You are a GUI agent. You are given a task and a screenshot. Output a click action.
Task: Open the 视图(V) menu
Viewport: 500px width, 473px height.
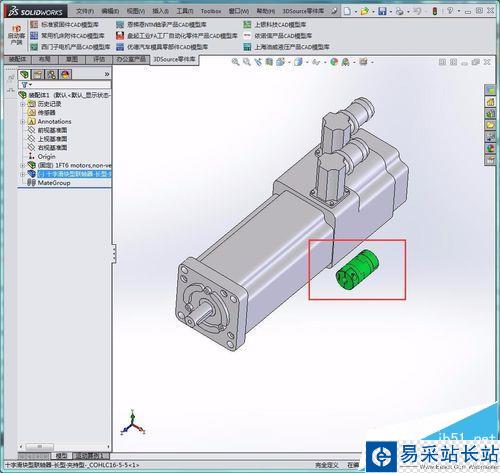pyautogui.click(x=136, y=11)
